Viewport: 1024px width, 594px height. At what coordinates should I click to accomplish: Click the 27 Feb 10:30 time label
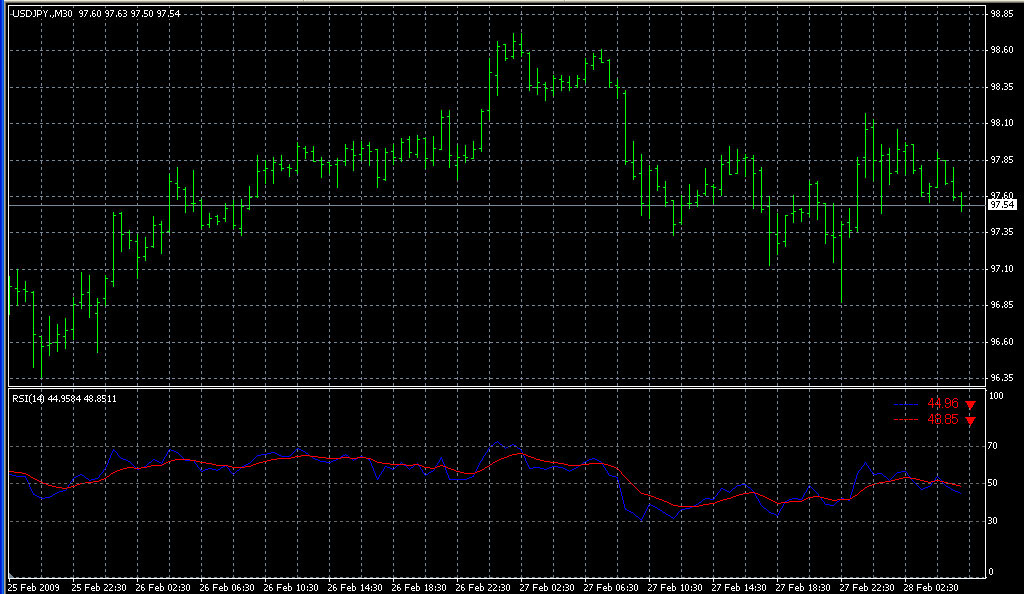675,587
